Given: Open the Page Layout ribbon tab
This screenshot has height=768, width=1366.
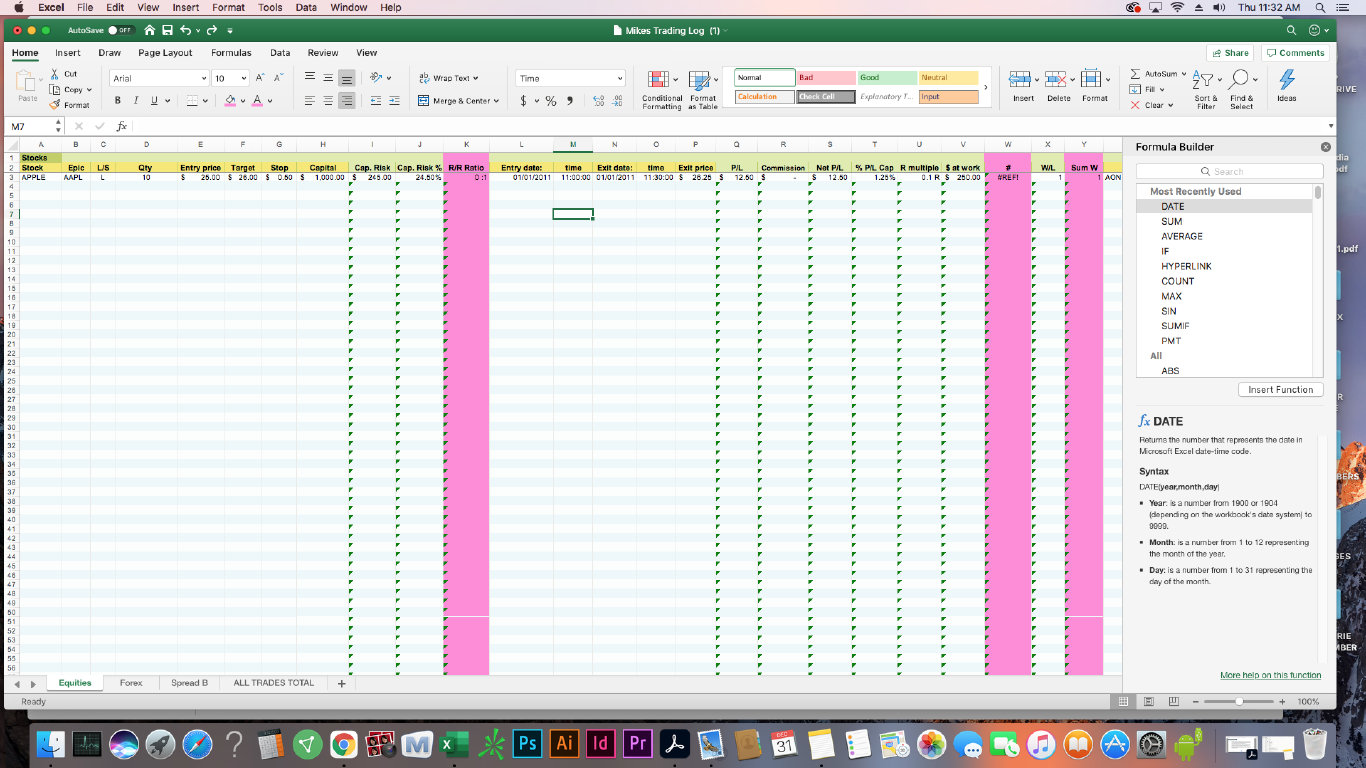Looking at the screenshot, I should tap(165, 53).
